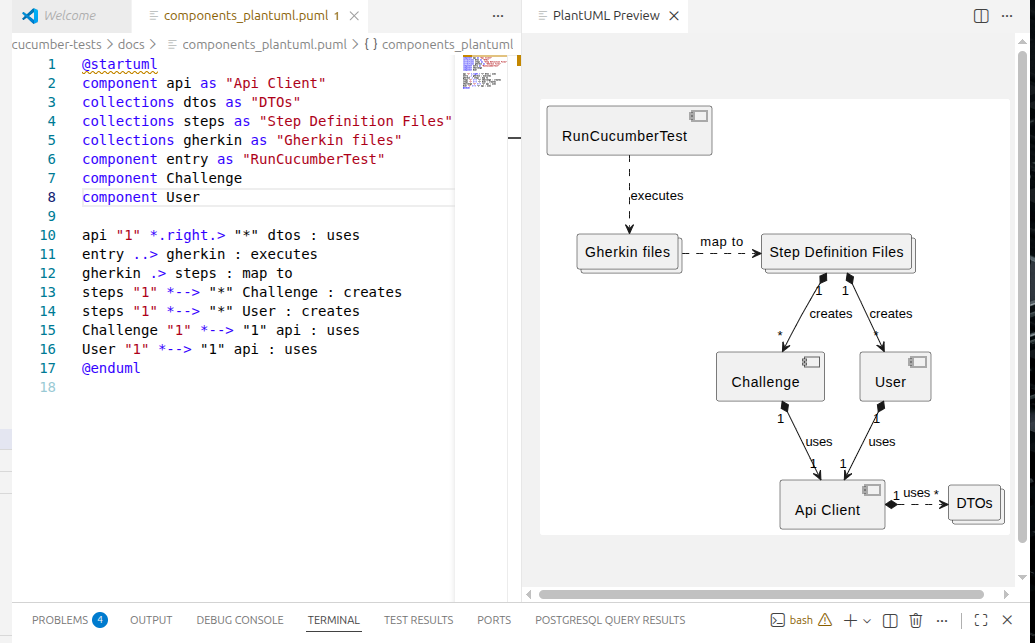Open the editor group ellipsis menu
Viewport: 1035px width, 643px height.
click(x=498, y=16)
